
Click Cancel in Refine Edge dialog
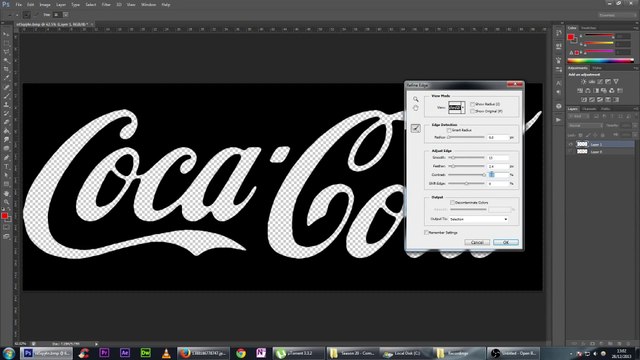(477, 242)
